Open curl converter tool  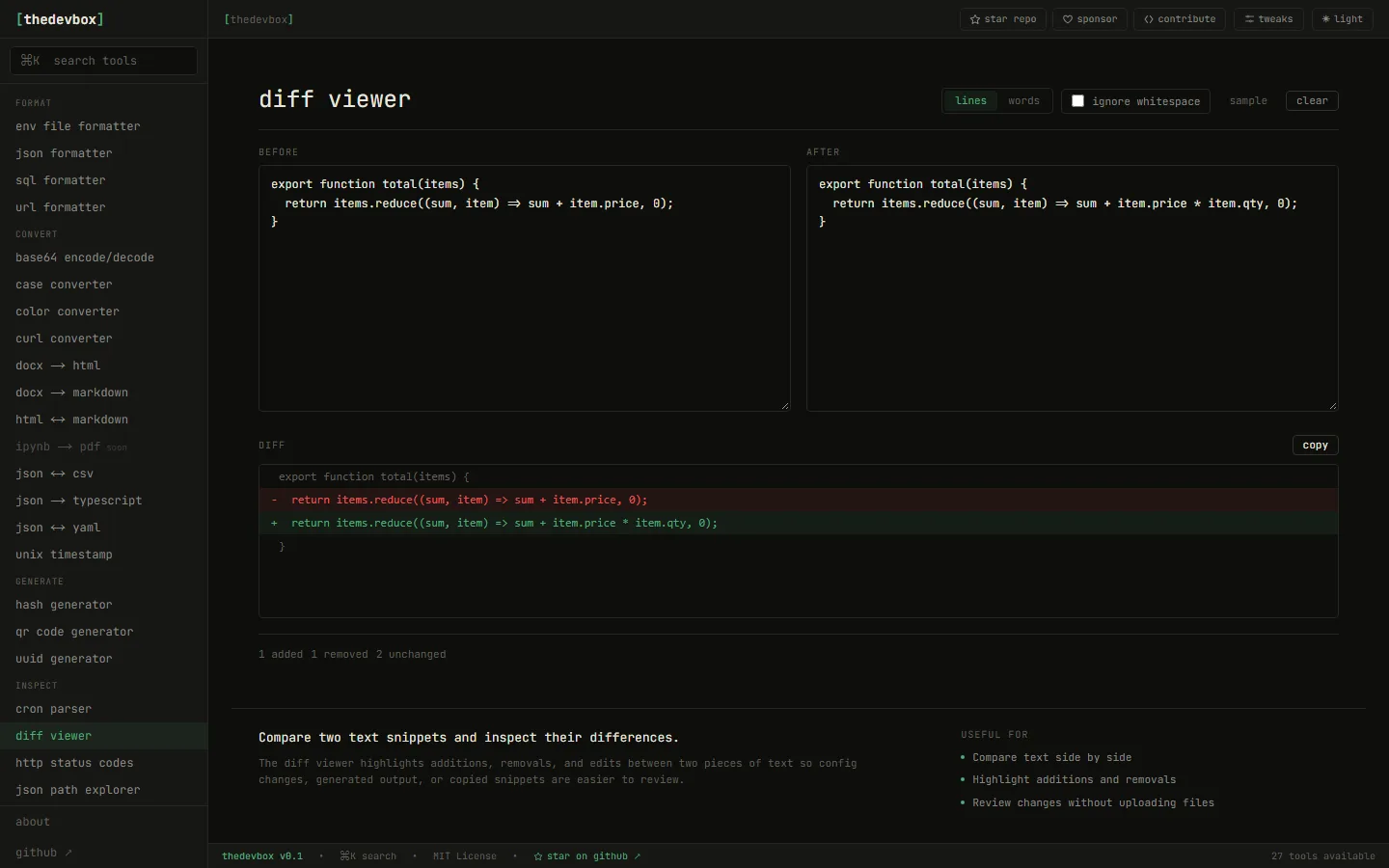pos(103,339)
